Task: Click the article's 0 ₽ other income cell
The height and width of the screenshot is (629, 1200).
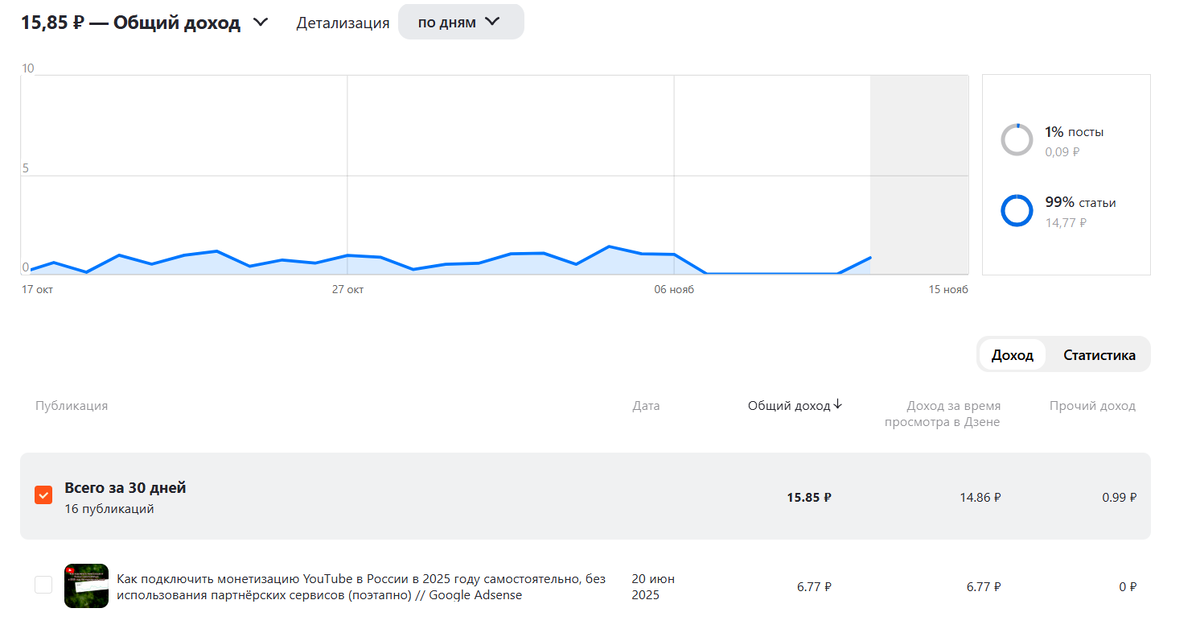Action: coord(1127,587)
